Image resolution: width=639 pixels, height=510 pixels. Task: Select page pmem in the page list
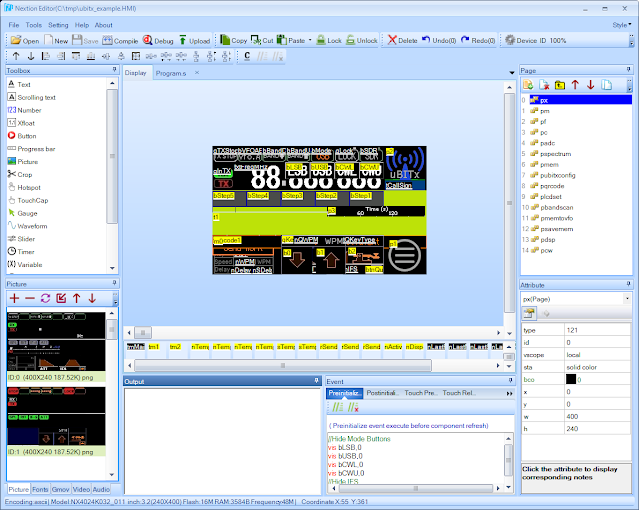click(549, 164)
